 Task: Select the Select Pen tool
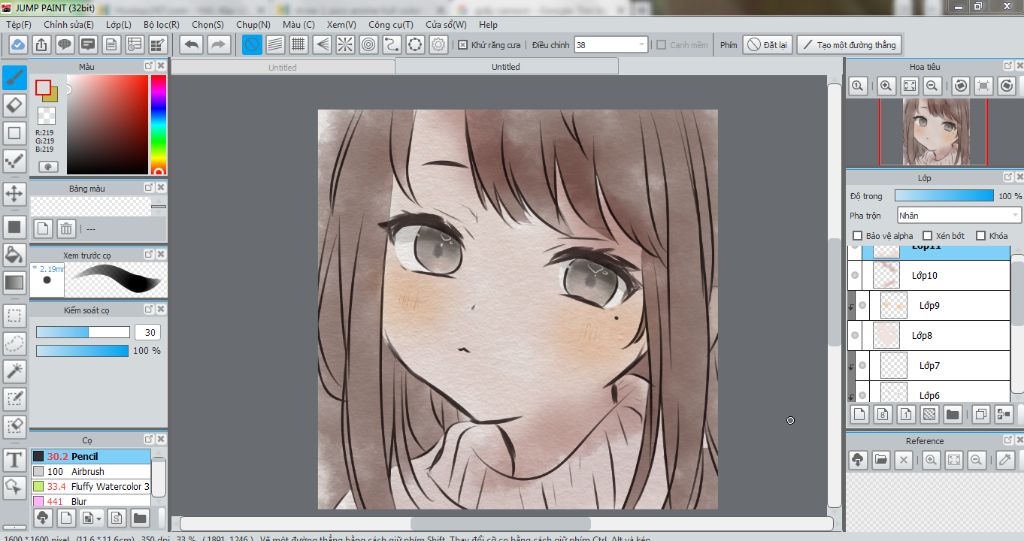click(14, 399)
